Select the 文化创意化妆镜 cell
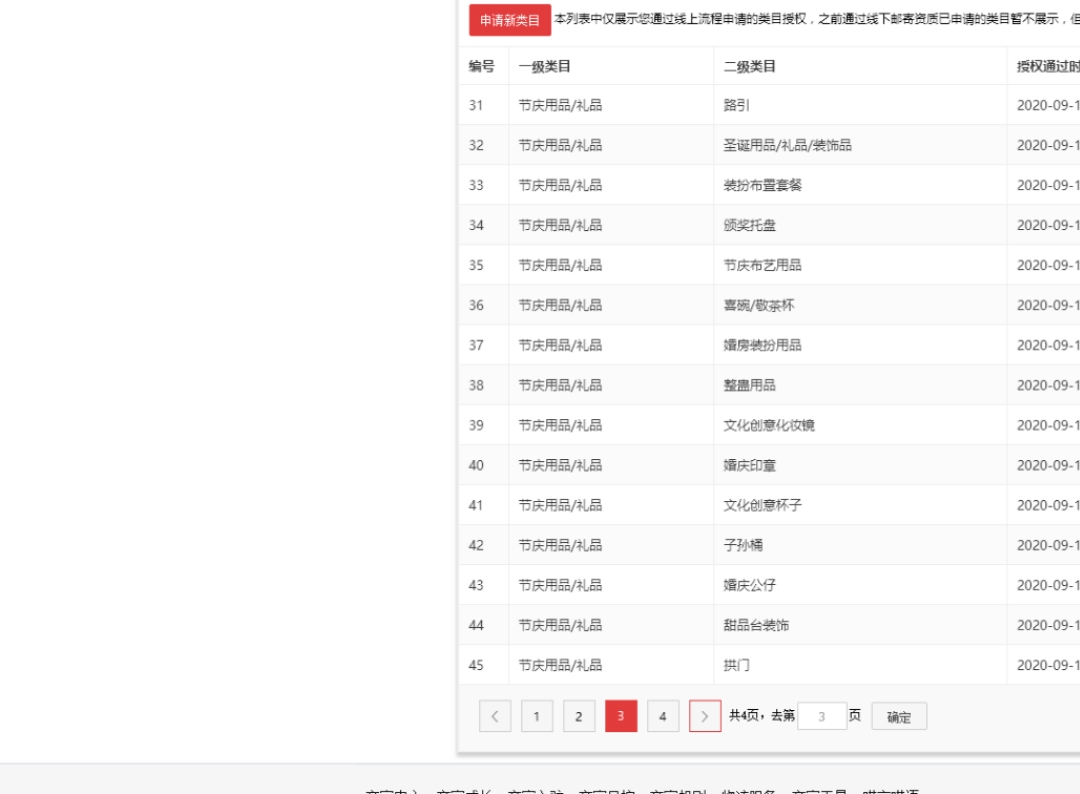Viewport: 1080px width, 794px height. tap(769, 425)
